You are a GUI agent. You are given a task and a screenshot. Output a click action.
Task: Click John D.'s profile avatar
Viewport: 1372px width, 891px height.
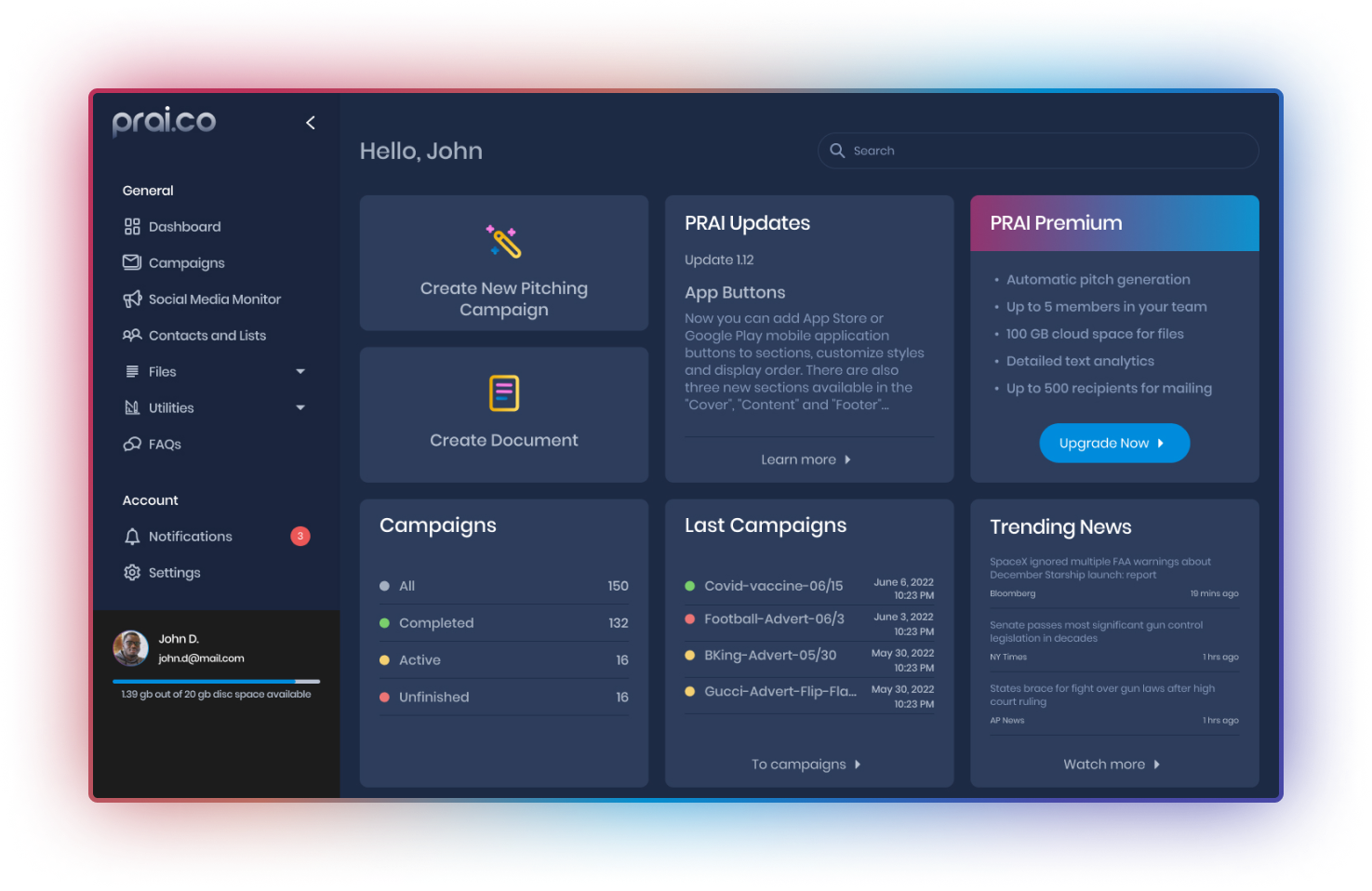point(131,648)
